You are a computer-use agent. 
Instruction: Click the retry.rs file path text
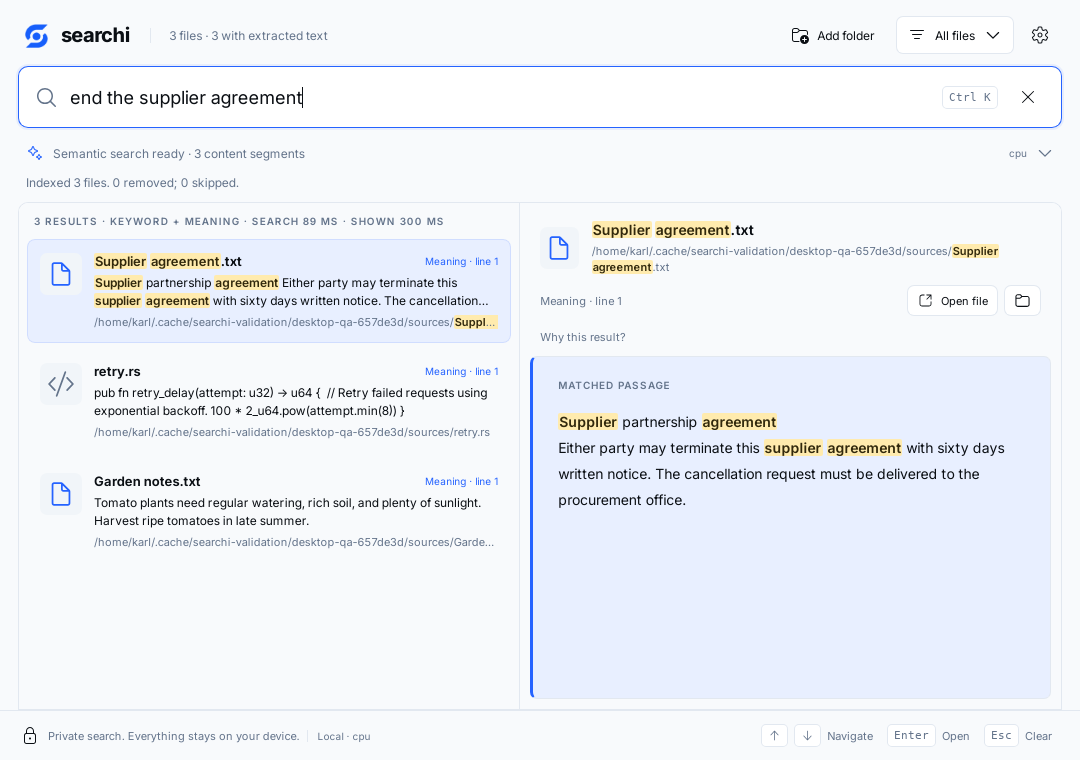[x=292, y=432]
